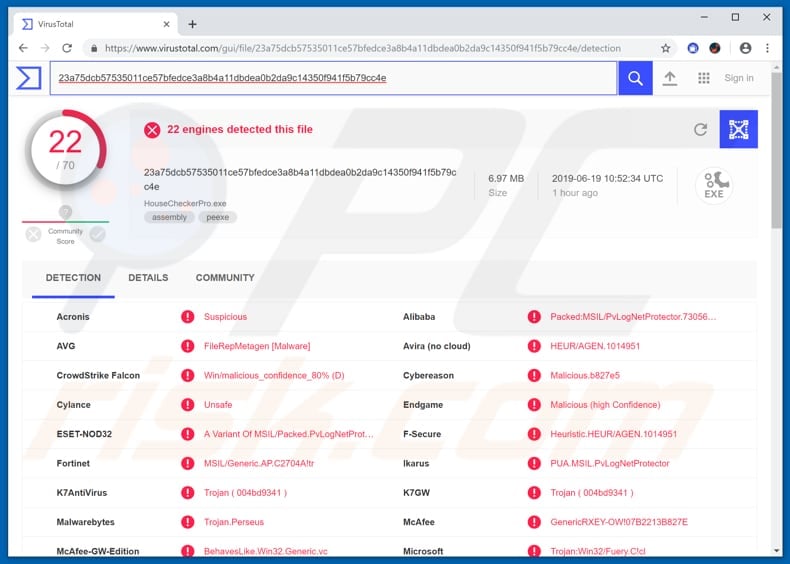The height and width of the screenshot is (564, 790).
Task: Click the page vertical scrollbar thumb
Action: point(776,149)
